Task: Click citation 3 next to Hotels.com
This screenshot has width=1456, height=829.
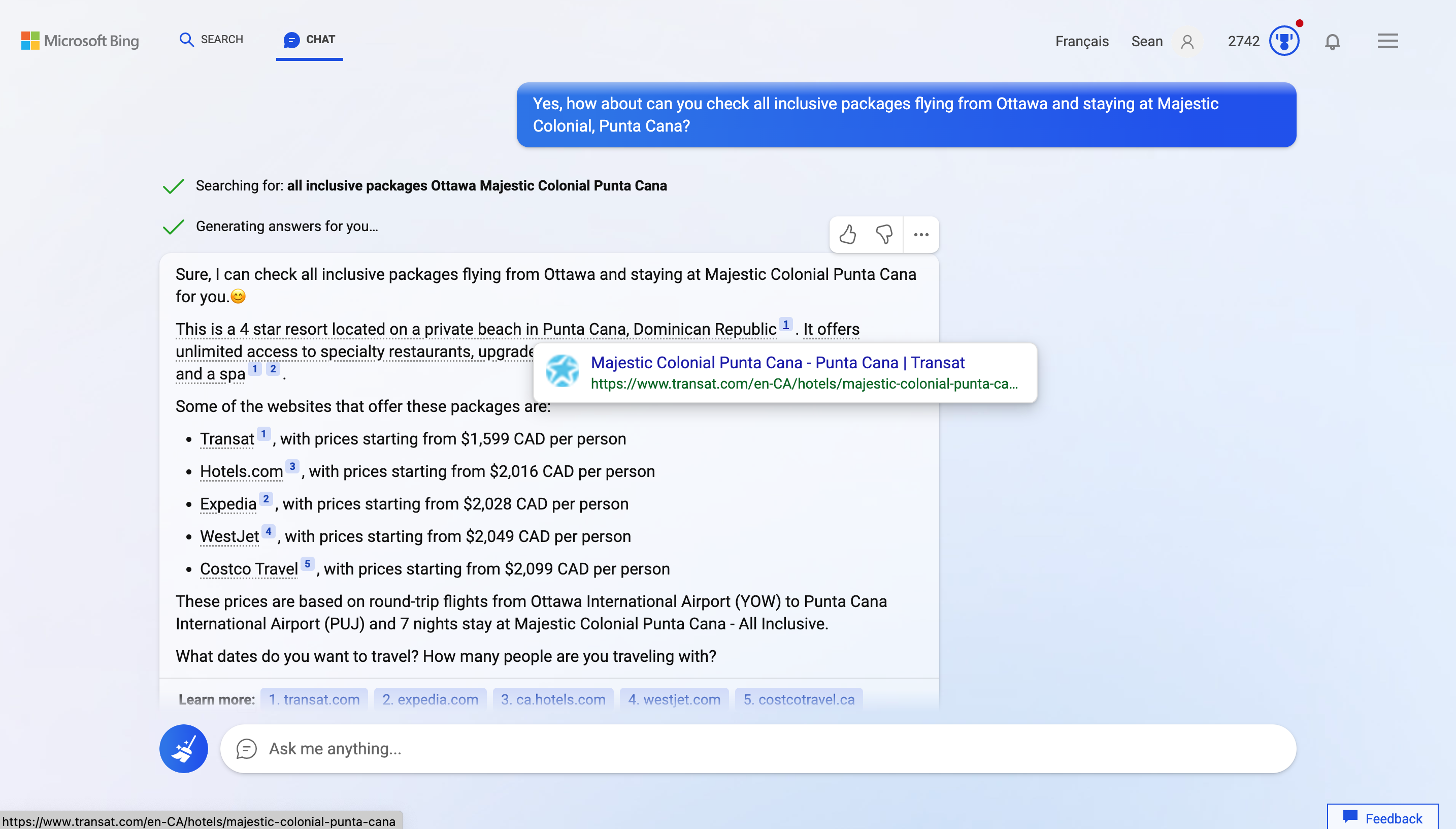Action: (292, 466)
